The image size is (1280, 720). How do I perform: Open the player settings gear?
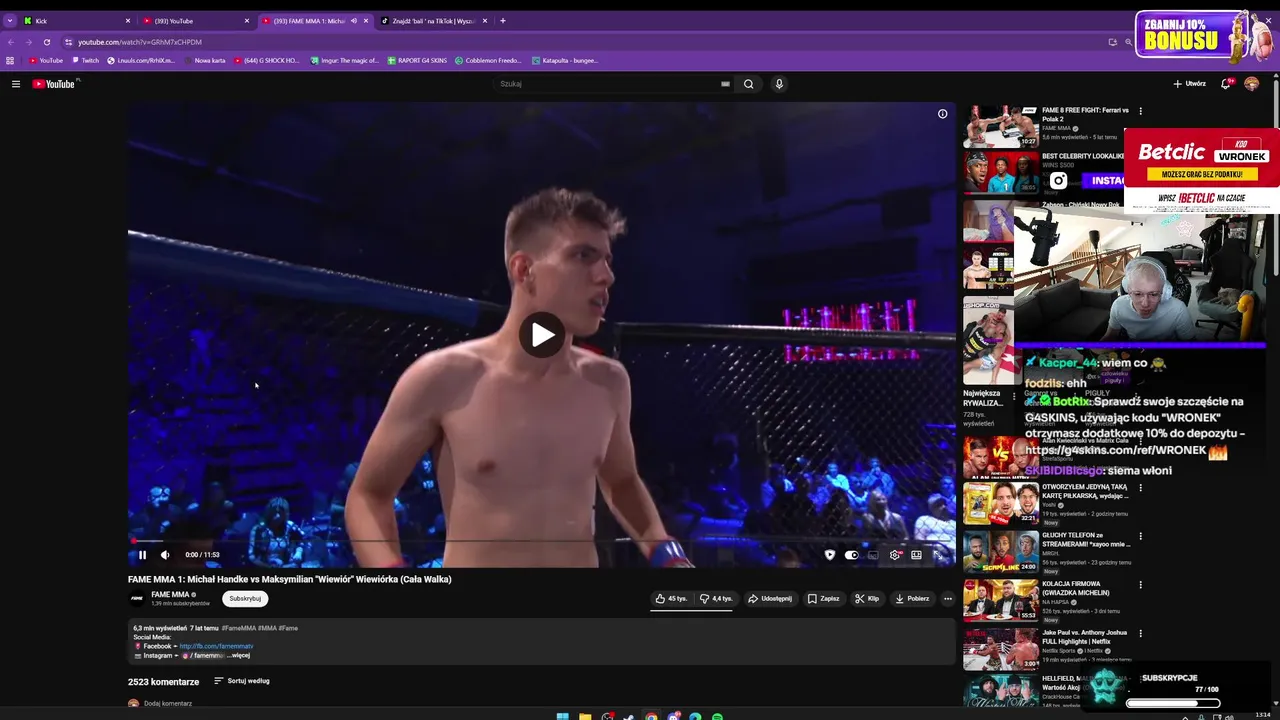(895, 555)
